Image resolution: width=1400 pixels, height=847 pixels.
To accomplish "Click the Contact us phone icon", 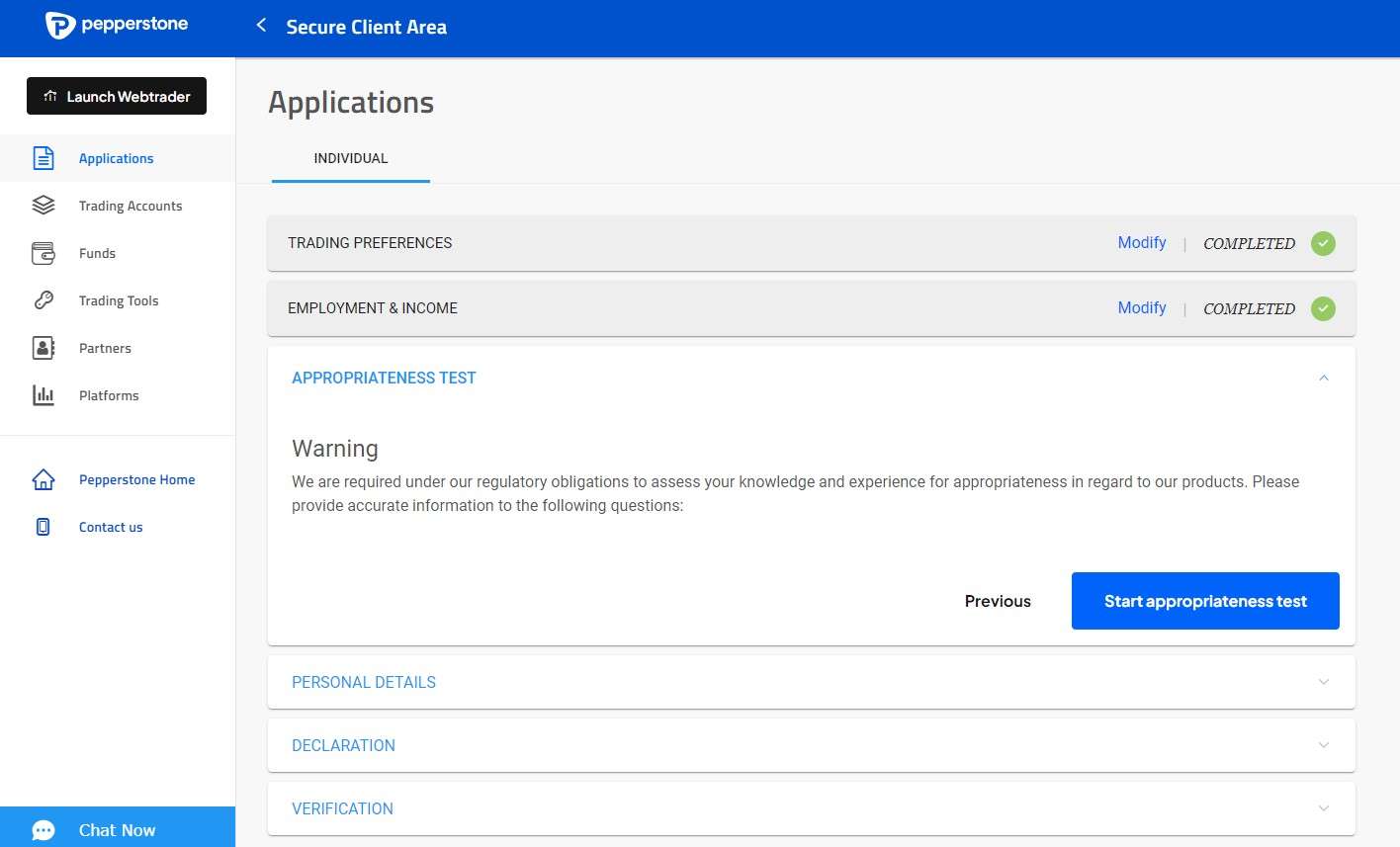I will click(x=43, y=527).
